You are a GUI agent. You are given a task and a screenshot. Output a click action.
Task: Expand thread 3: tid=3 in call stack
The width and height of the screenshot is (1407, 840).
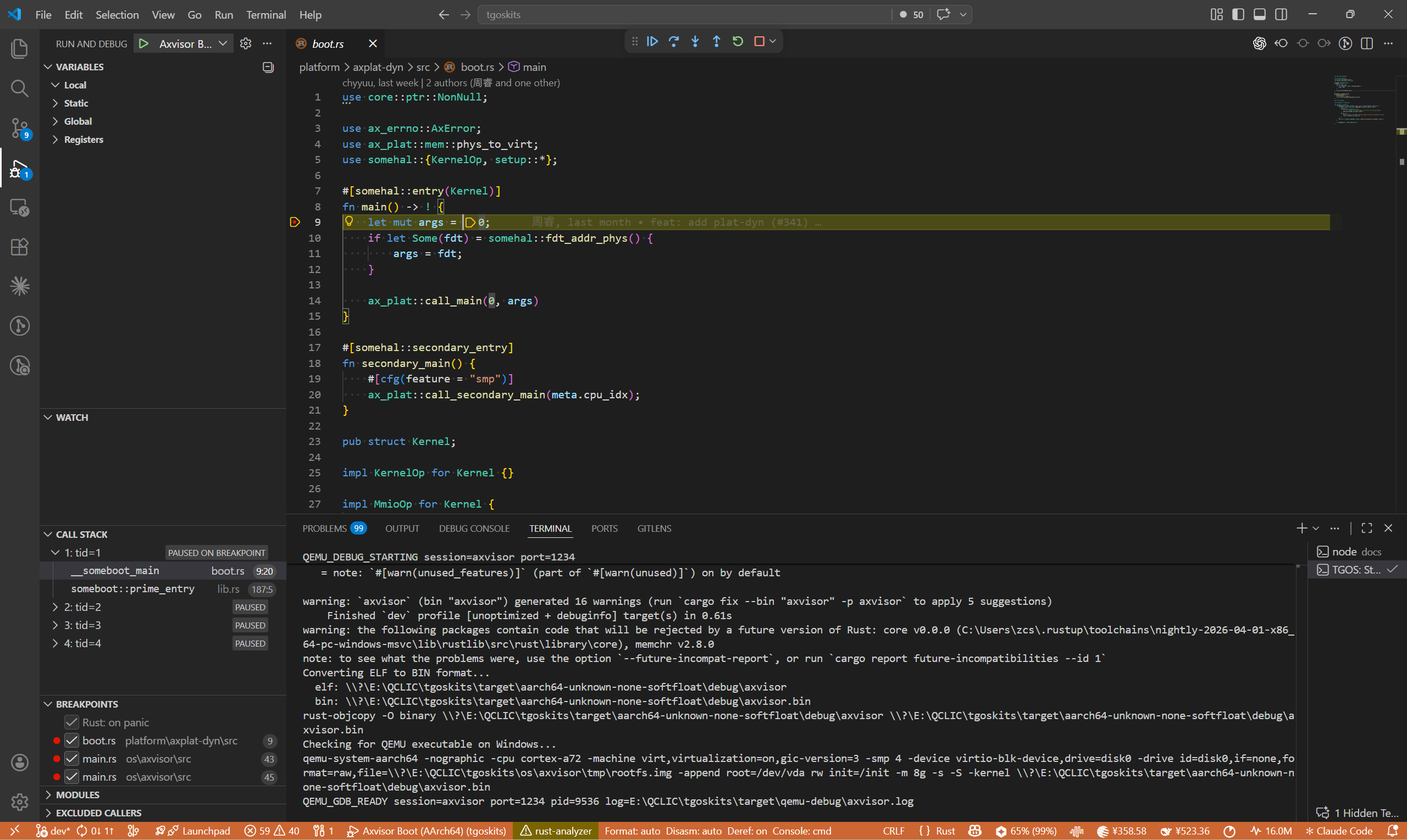[56, 625]
